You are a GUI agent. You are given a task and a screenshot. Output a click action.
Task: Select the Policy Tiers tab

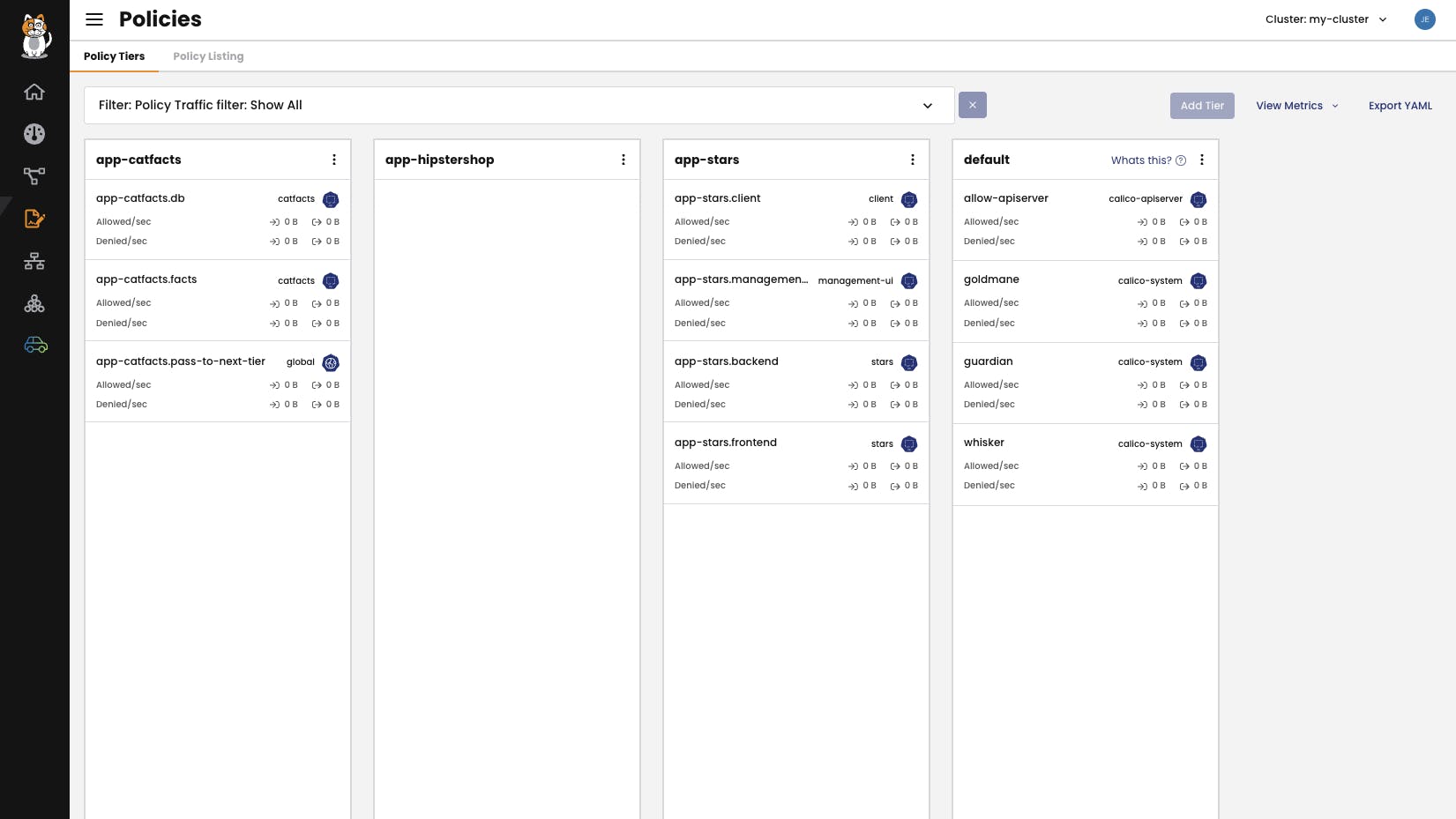[114, 56]
